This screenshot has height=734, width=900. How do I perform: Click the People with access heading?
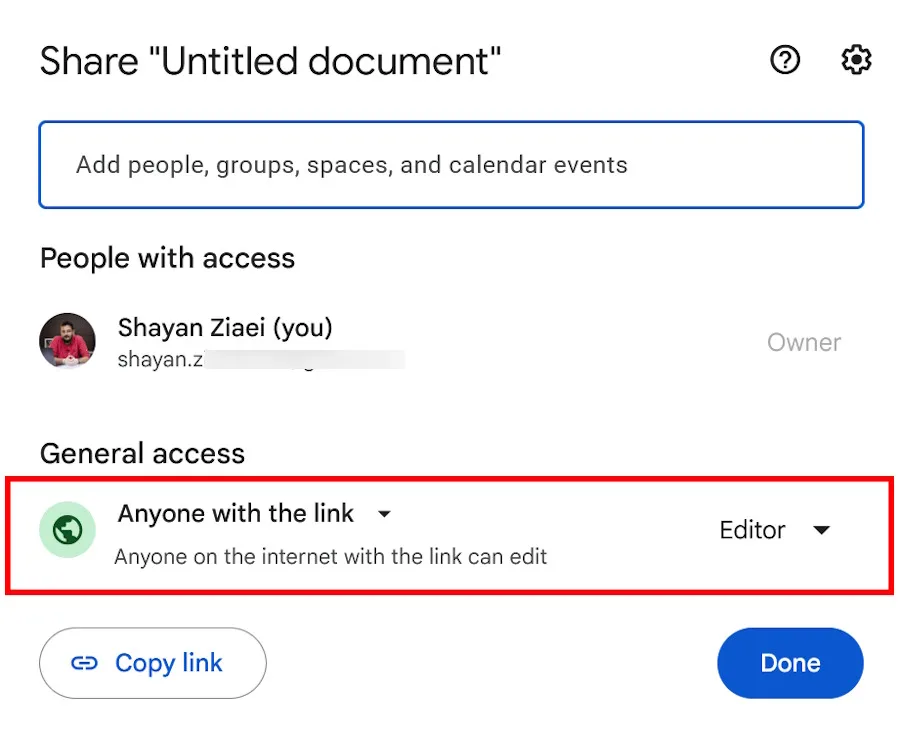click(167, 258)
